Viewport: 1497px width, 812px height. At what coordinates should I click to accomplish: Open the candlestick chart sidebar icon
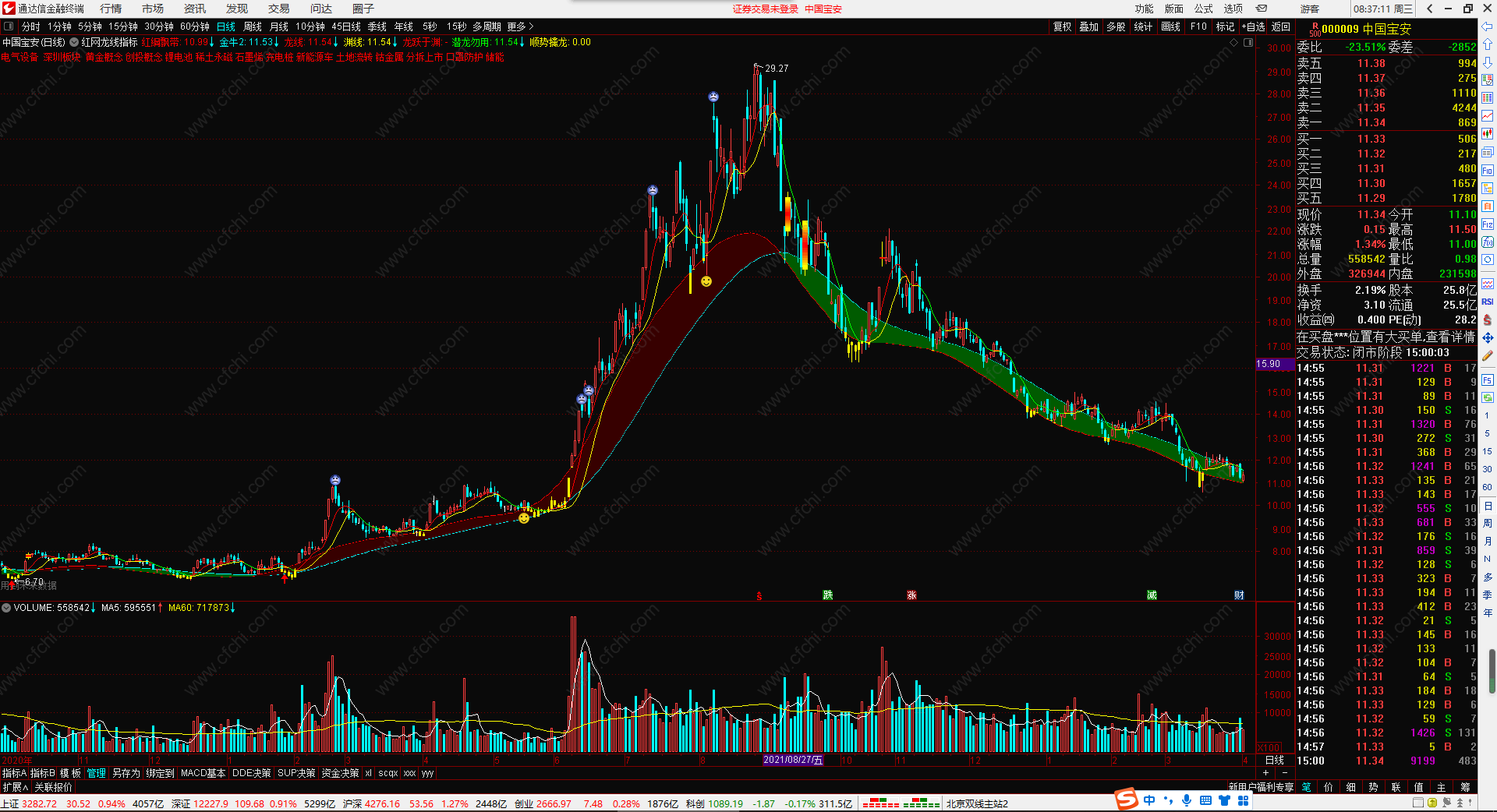tap(1488, 134)
